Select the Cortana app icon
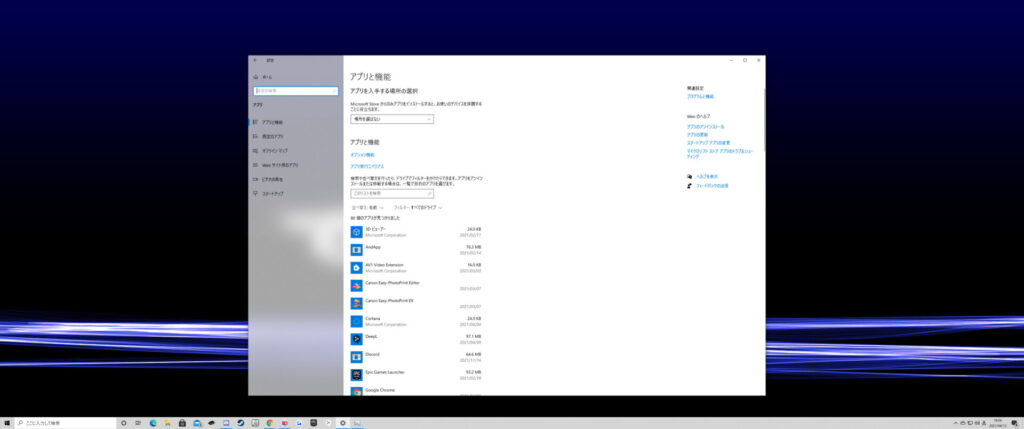 tap(357, 321)
